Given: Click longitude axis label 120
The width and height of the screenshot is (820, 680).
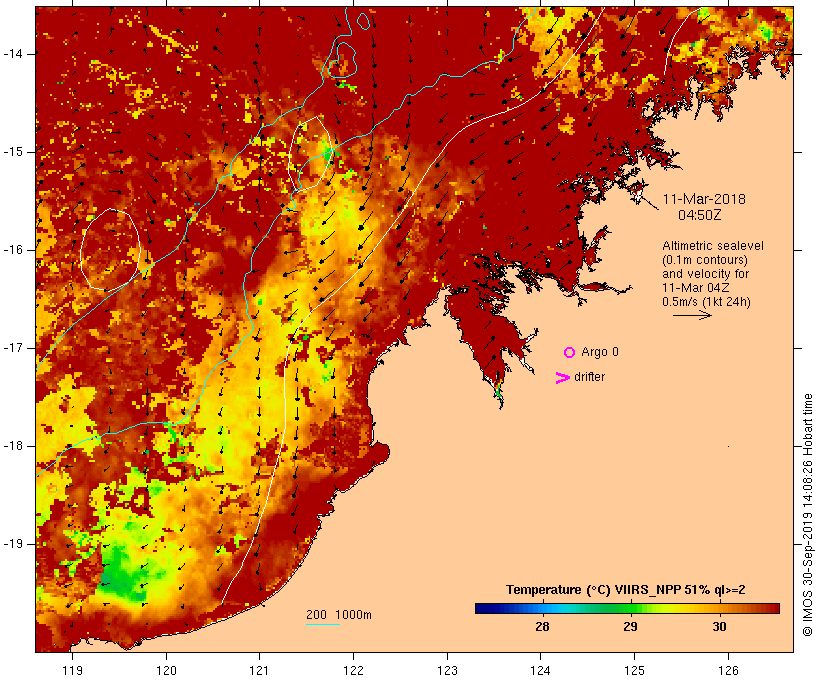Looking at the screenshot, I should click(x=166, y=670).
